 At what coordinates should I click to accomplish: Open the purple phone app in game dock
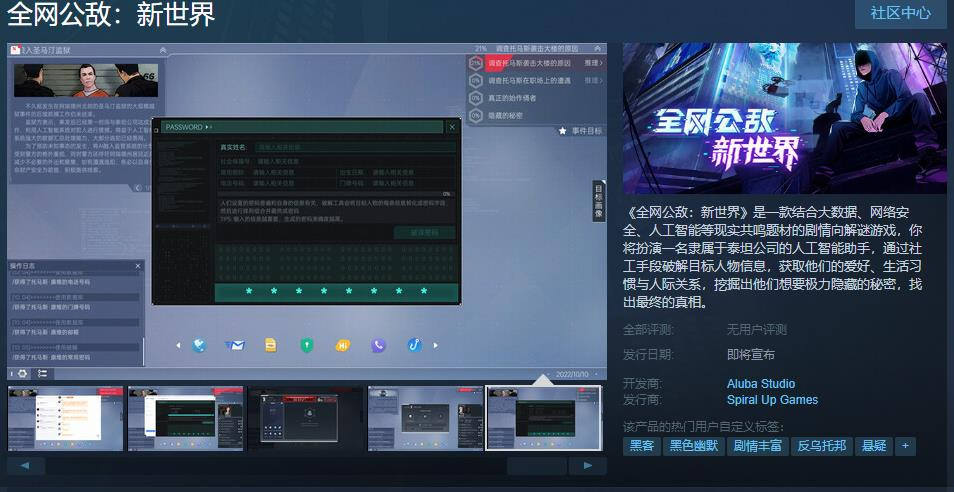tap(378, 345)
